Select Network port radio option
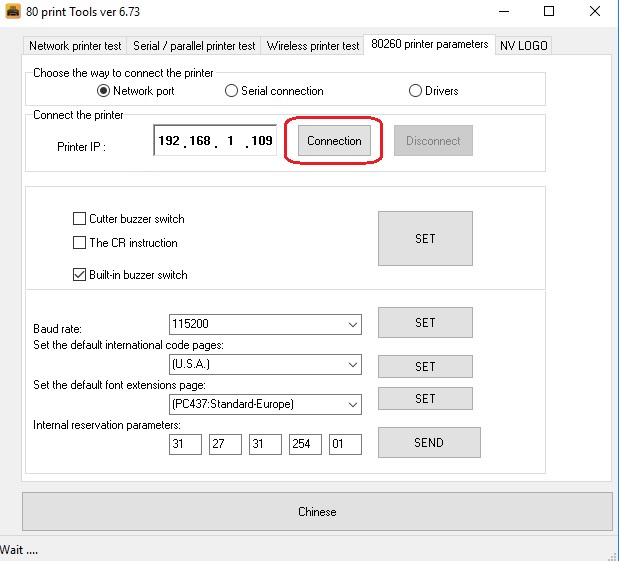Screen dimensions: 619x562 coord(103,91)
